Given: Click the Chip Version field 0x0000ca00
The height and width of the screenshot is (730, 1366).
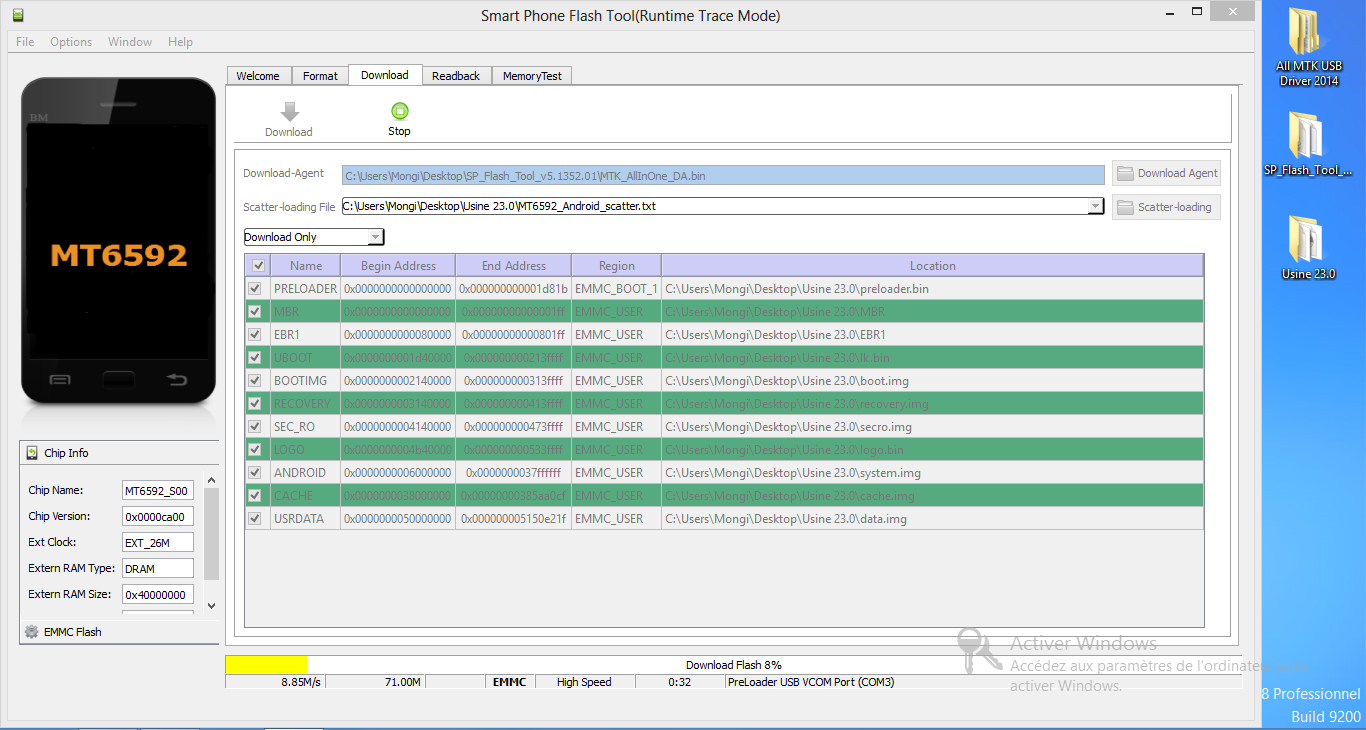Looking at the screenshot, I should 157,517.
